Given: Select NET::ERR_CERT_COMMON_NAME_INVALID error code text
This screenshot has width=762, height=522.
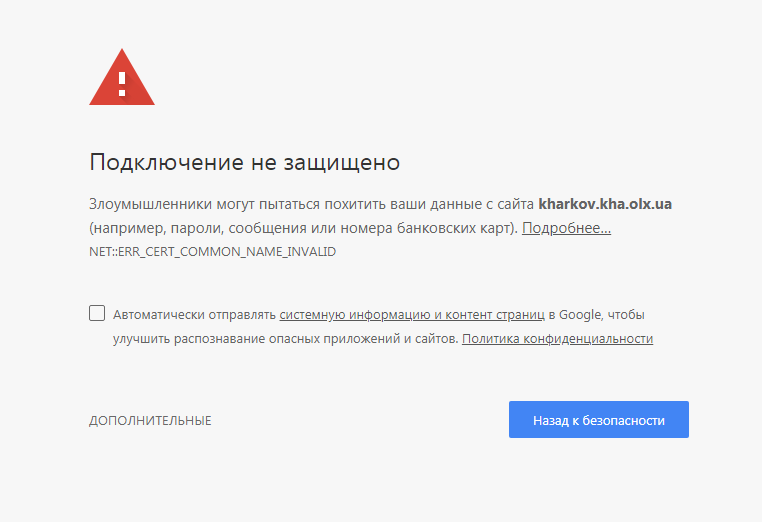Looking at the screenshot, I should click(x=212, y=252).
